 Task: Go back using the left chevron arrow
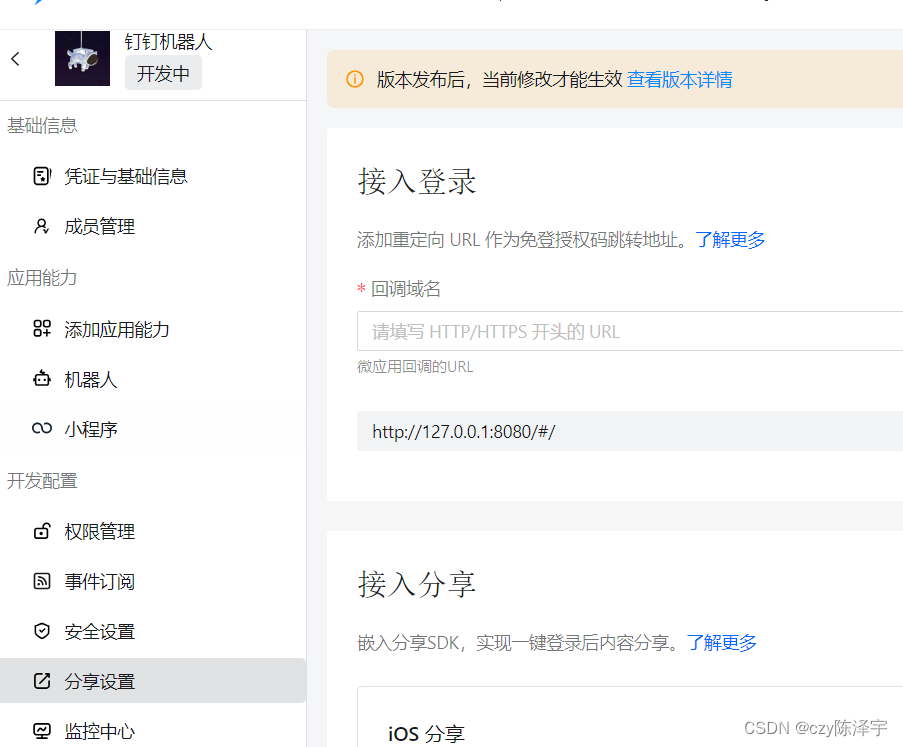click(16, 59)
